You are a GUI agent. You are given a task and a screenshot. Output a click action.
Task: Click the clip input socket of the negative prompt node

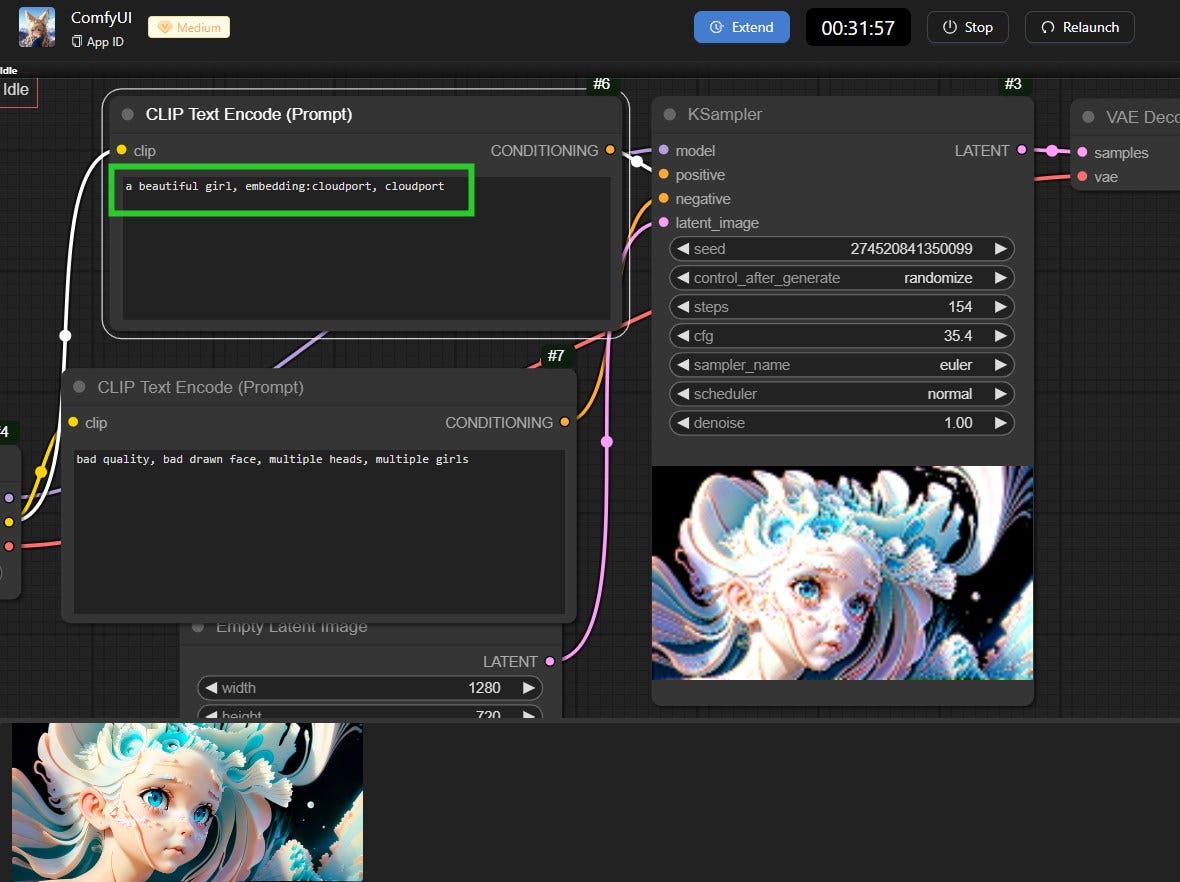coord(72,422)
